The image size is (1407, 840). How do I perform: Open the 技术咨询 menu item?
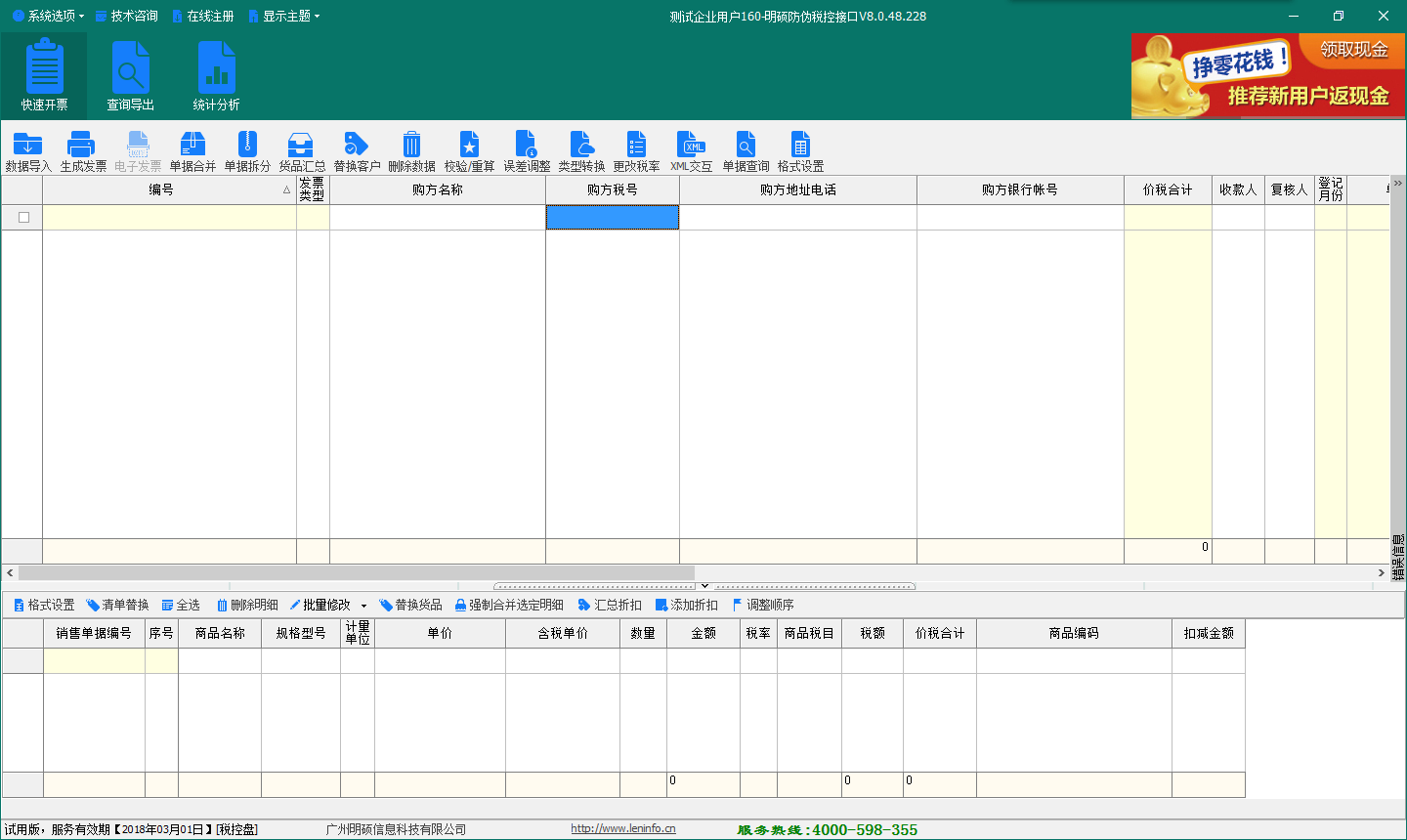(127, 16)
